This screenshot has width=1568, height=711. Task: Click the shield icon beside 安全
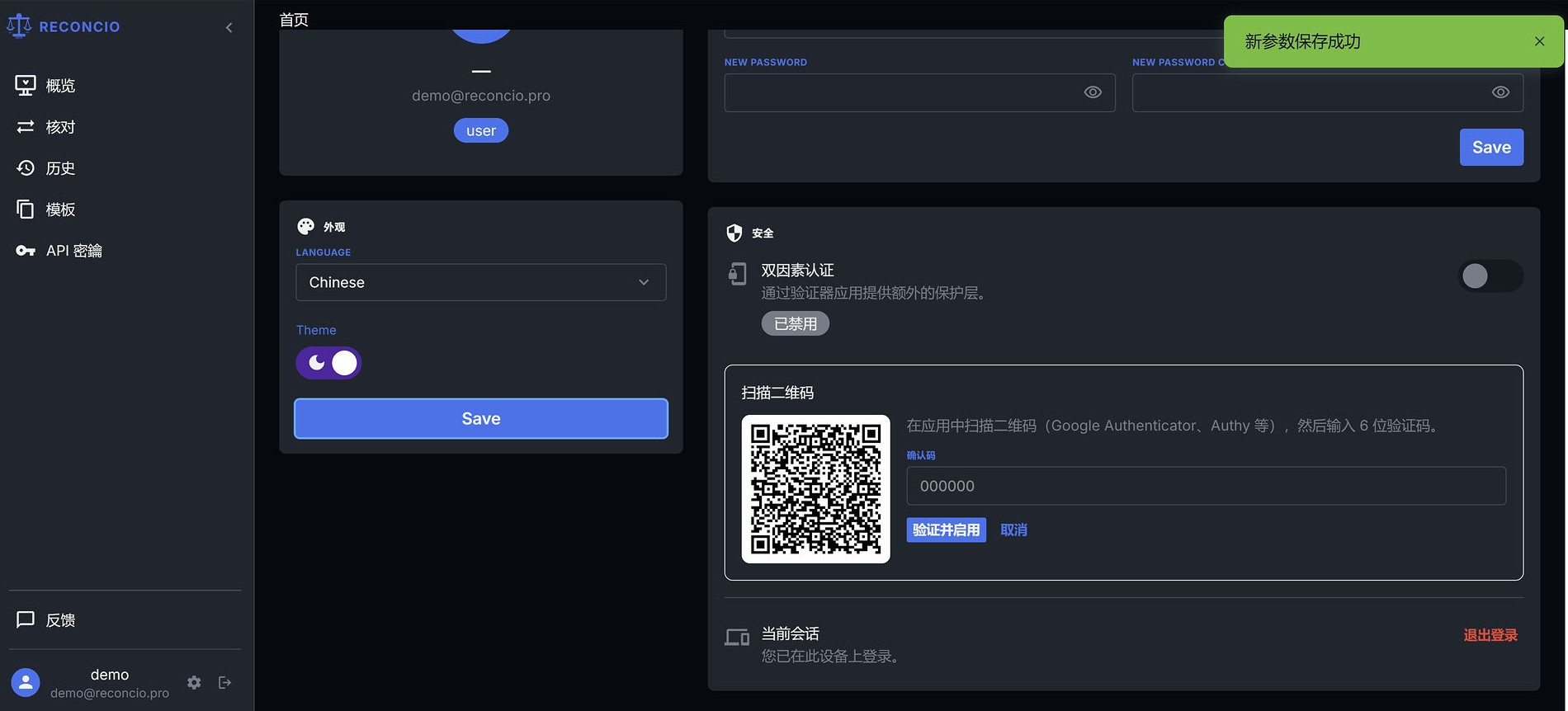pos(734,233)
